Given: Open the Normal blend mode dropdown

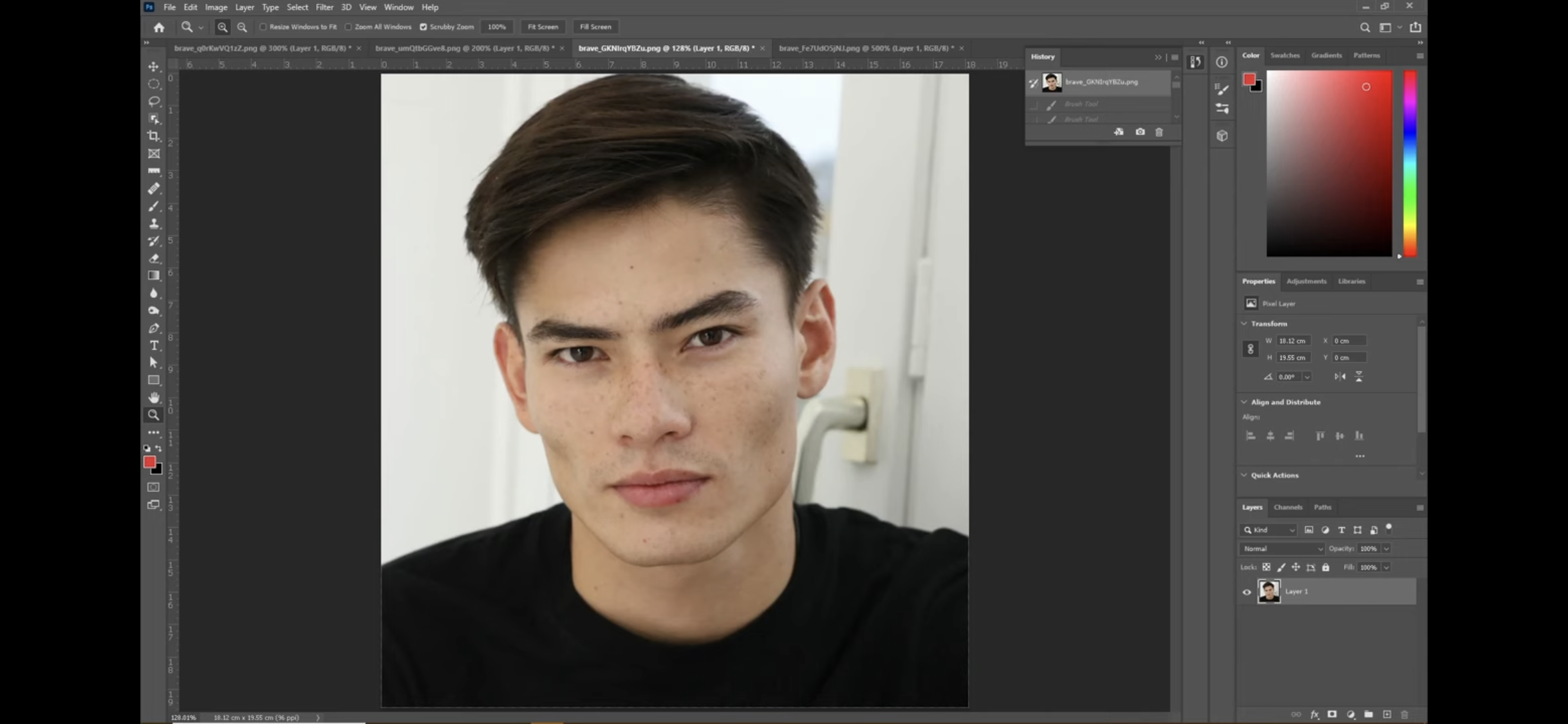Looking at the screenshot, I should [1282, 549].
